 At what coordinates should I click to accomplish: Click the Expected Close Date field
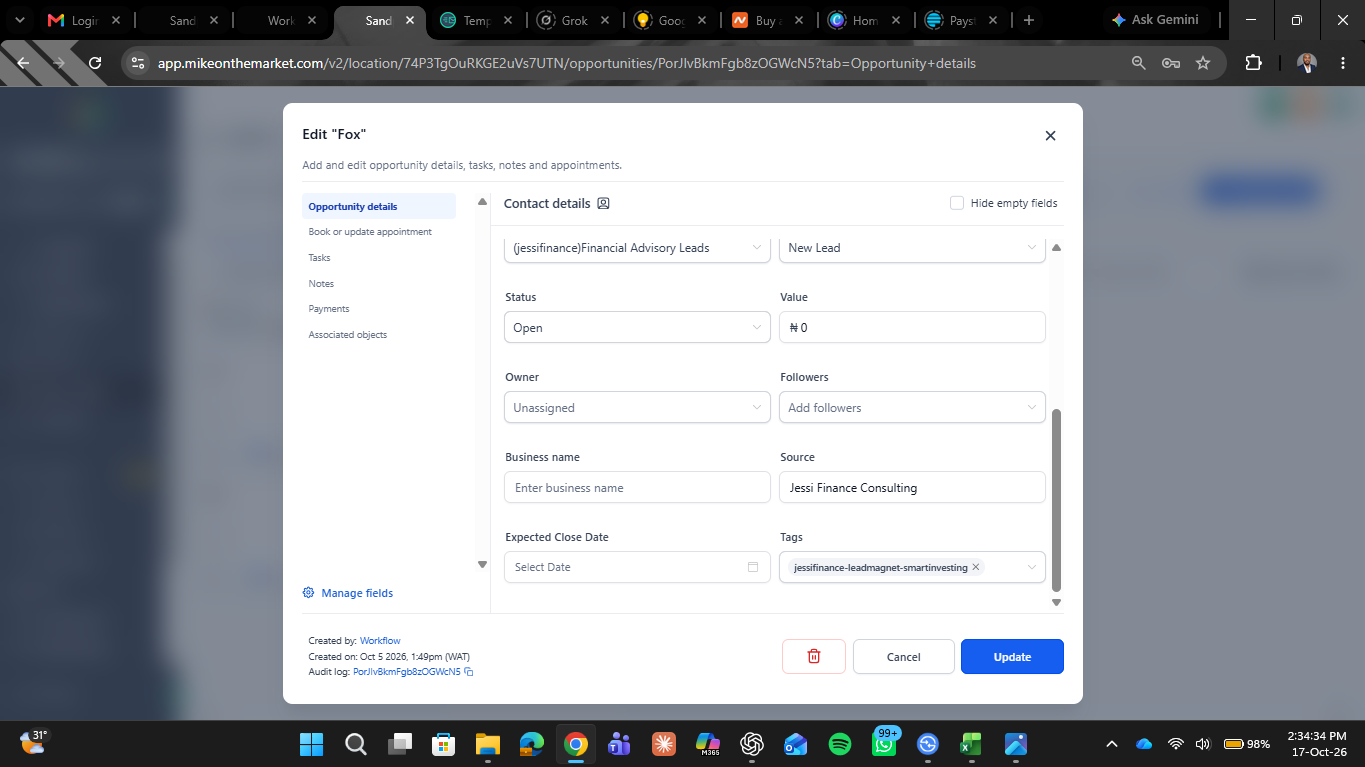pos(637,567)
